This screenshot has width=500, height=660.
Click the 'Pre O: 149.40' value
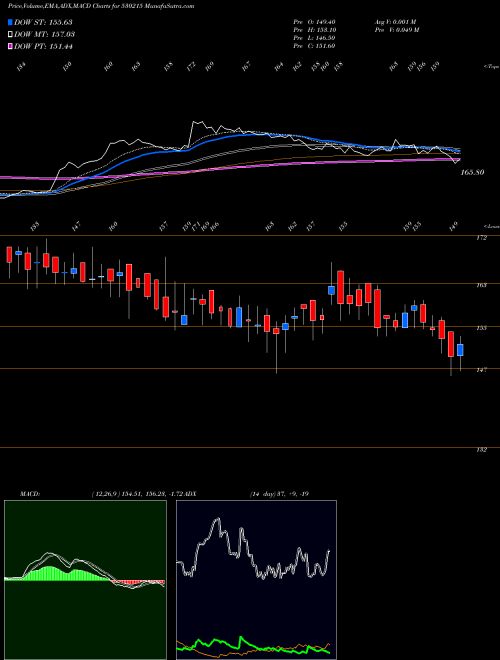click(314, 22)
